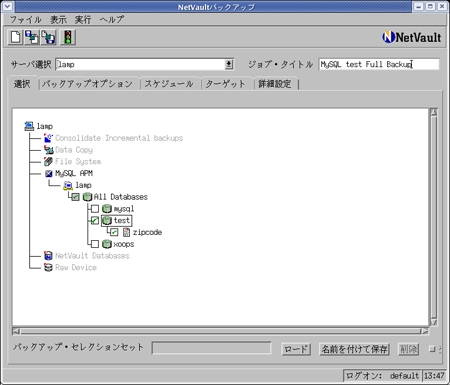Select the mysql tree label
The image size is (450, 385).
coord(124,209)
